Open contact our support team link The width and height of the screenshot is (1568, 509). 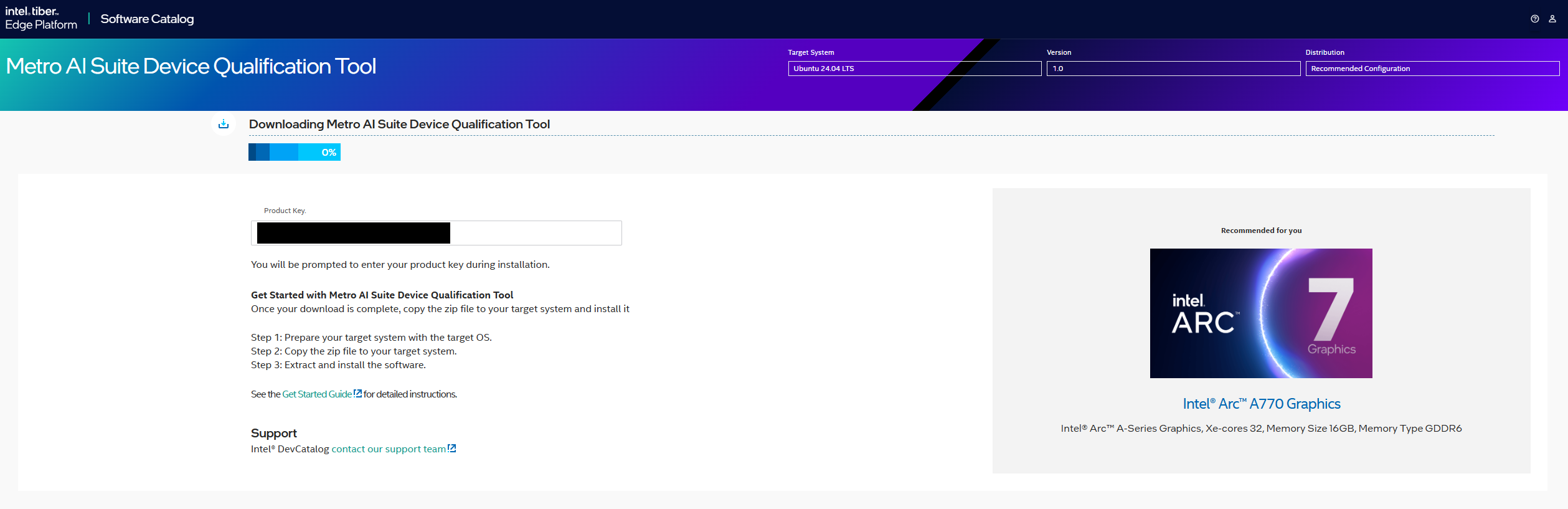(389, 449)
